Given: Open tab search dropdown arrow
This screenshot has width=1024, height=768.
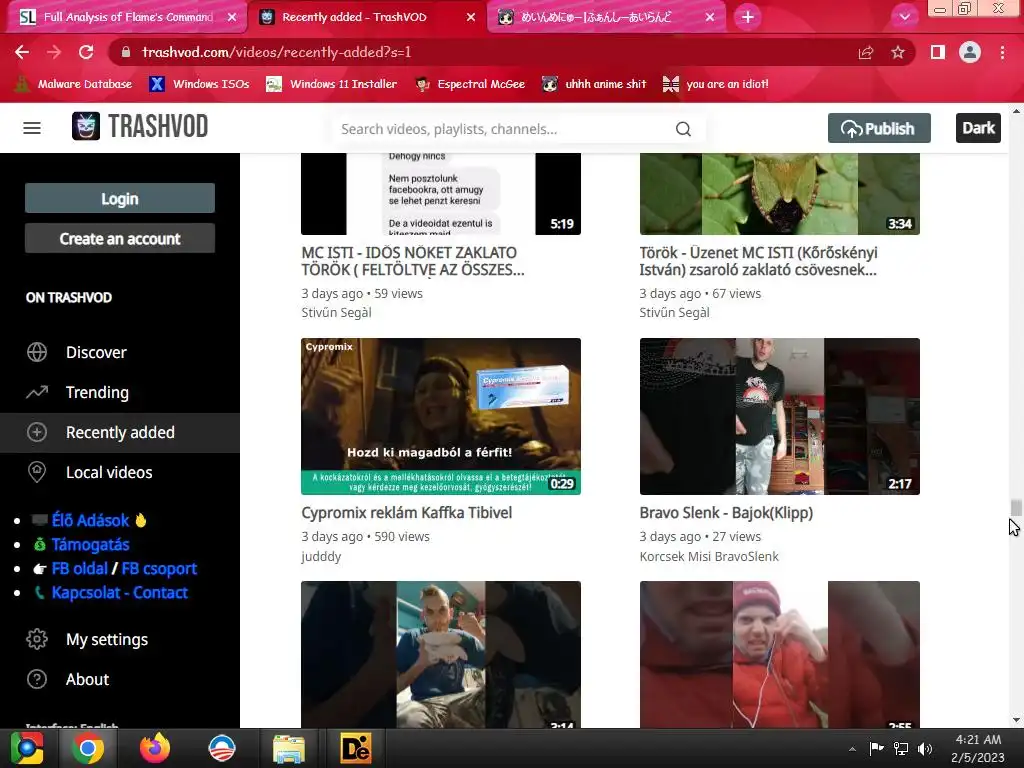Looking at the screenshot, I should coord(904,17).
